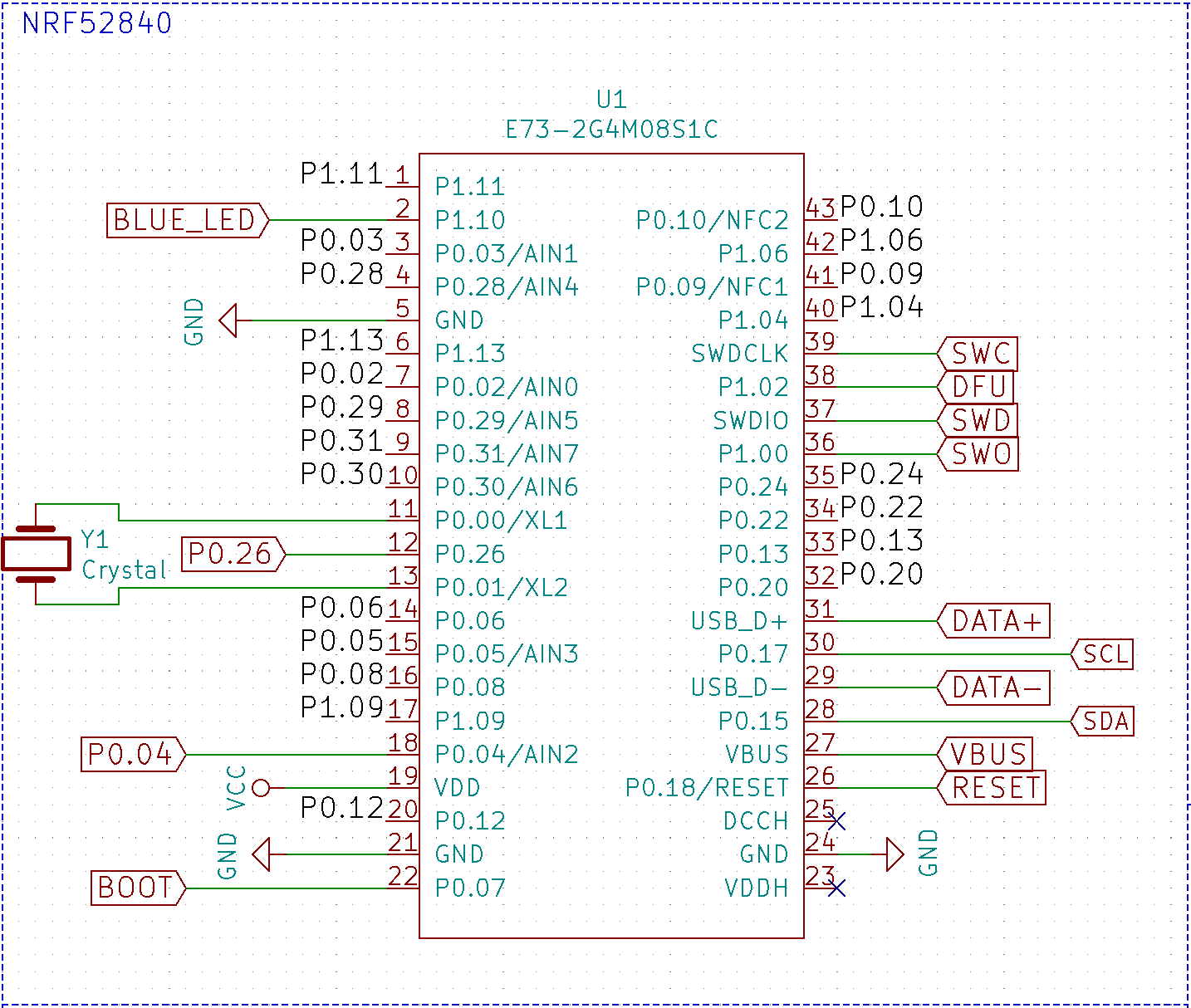Select the RESET global label

point(992,788)
